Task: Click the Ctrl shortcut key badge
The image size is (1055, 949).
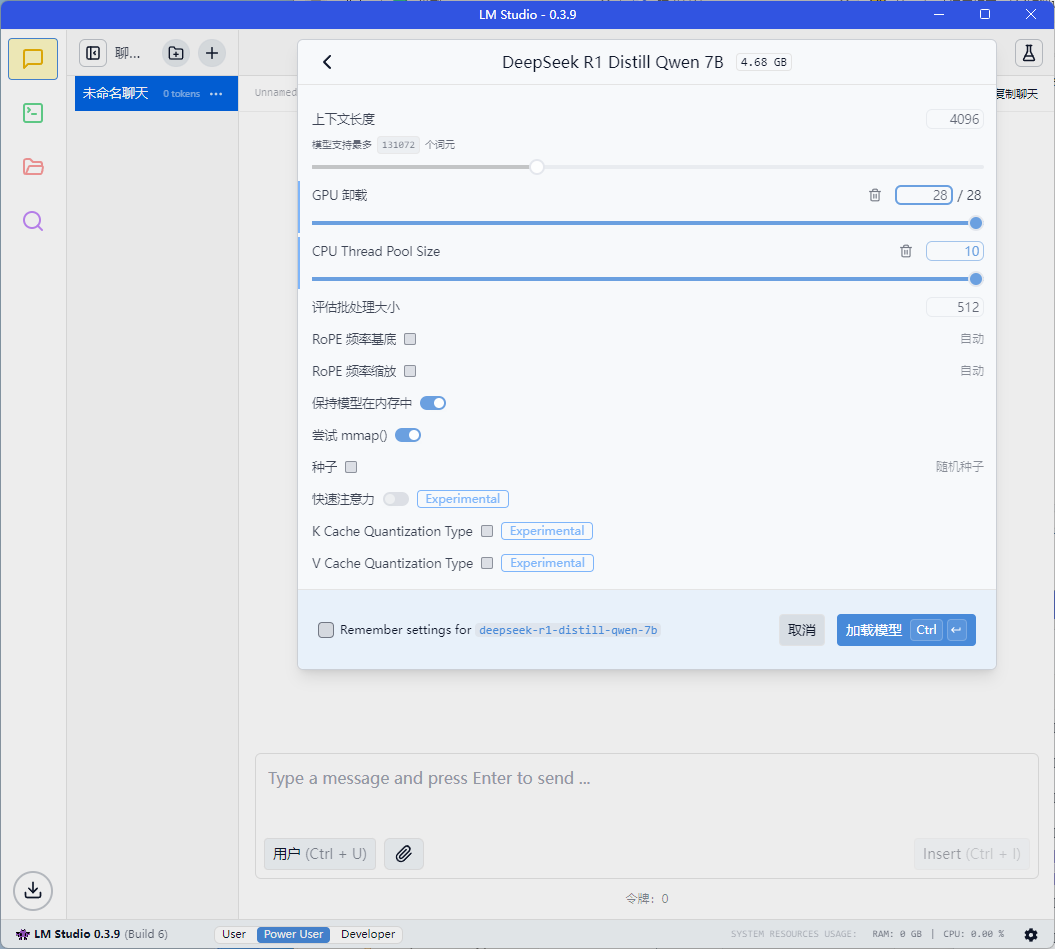Action: tap(926, 630)
